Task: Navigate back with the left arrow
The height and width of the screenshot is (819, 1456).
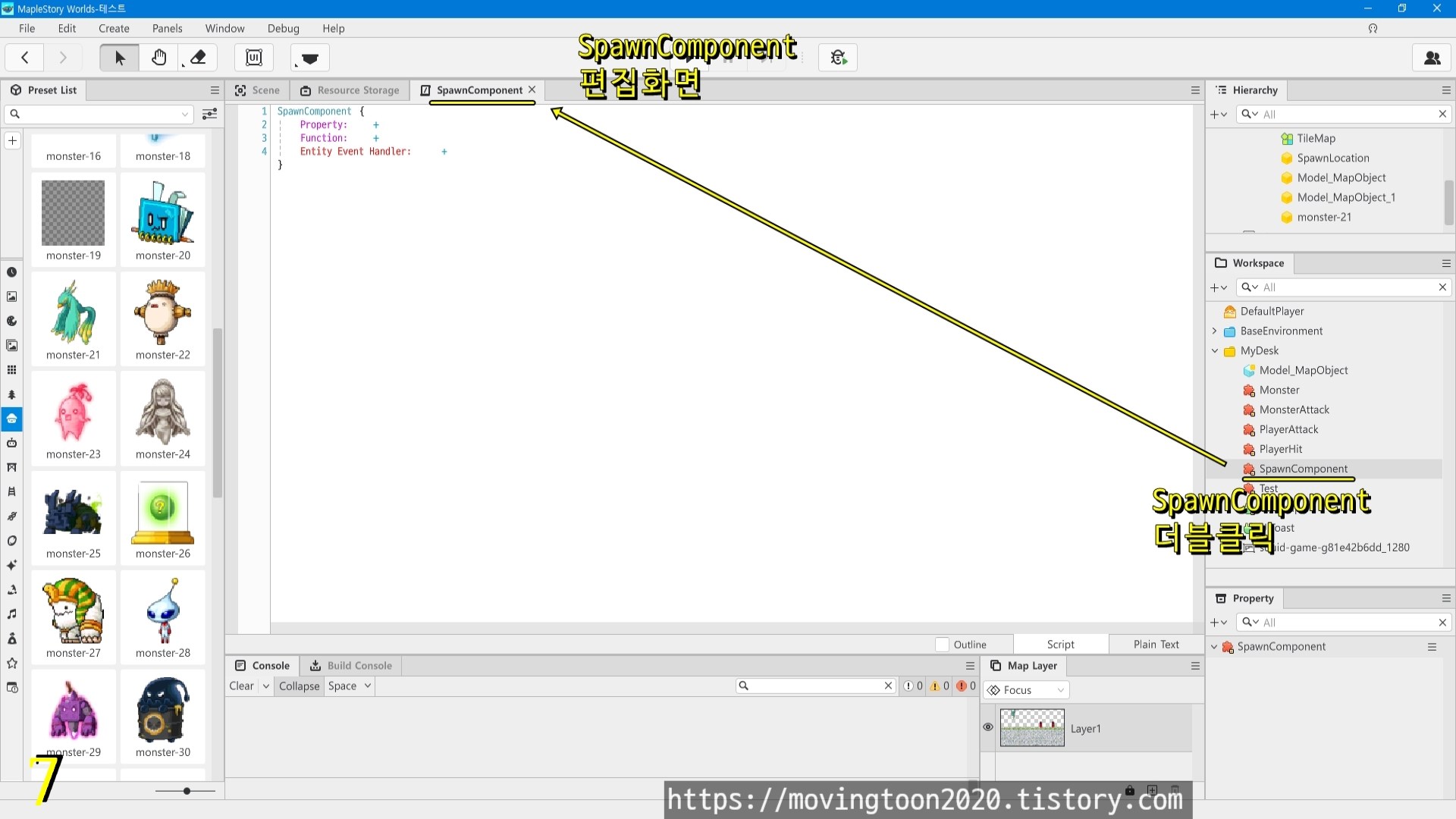Action: [x=25, y=58]
